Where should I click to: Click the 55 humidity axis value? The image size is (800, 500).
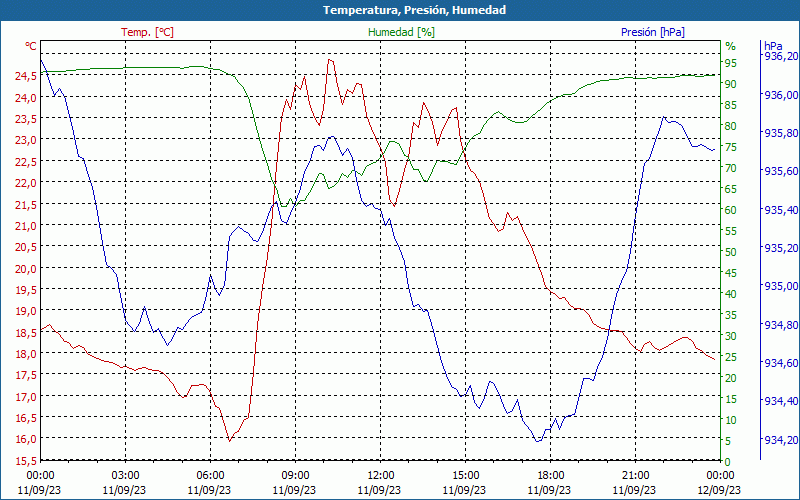click(x=731, y=231)
